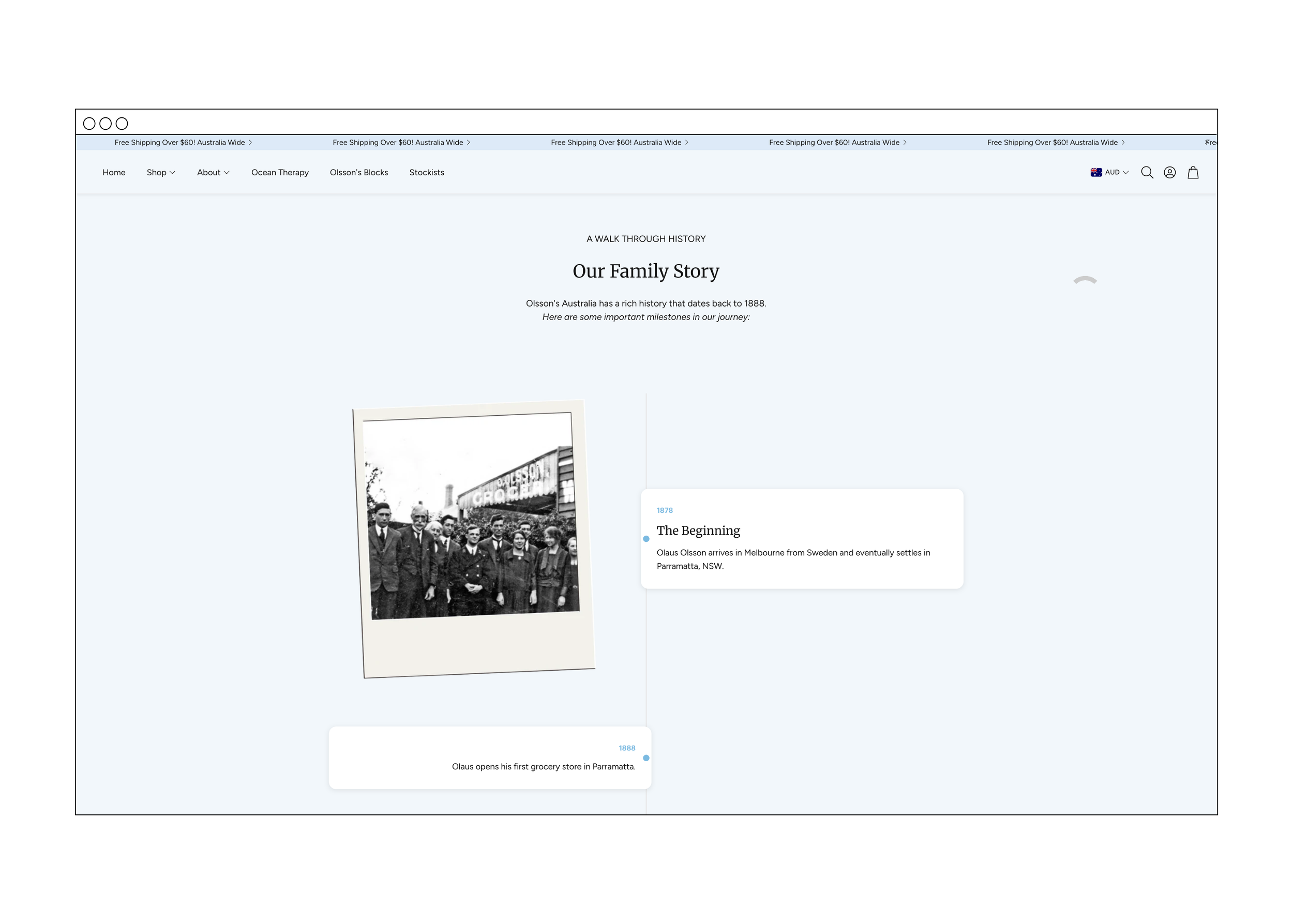The width and height of the screenshot is (1293, 924).
Task: Click the arrow on the first Free Shipping banner
Action: 250,142
